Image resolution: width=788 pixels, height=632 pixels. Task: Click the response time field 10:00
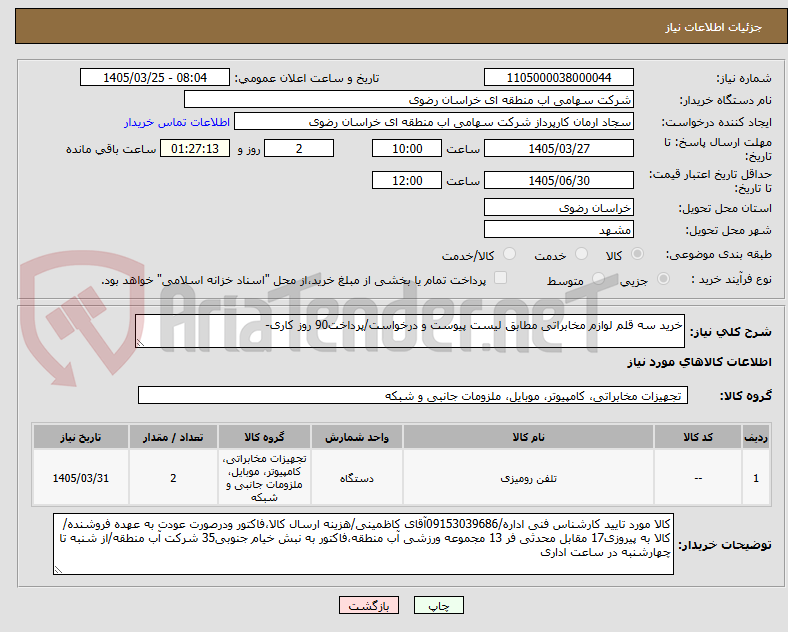(x=407, y=148)
